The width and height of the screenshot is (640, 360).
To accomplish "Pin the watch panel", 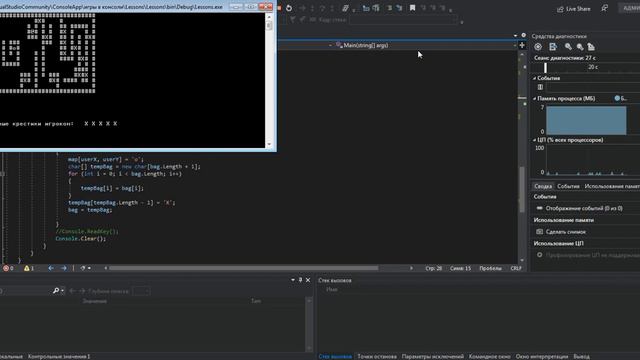I will pyautogui.click(x=300, y=280).
